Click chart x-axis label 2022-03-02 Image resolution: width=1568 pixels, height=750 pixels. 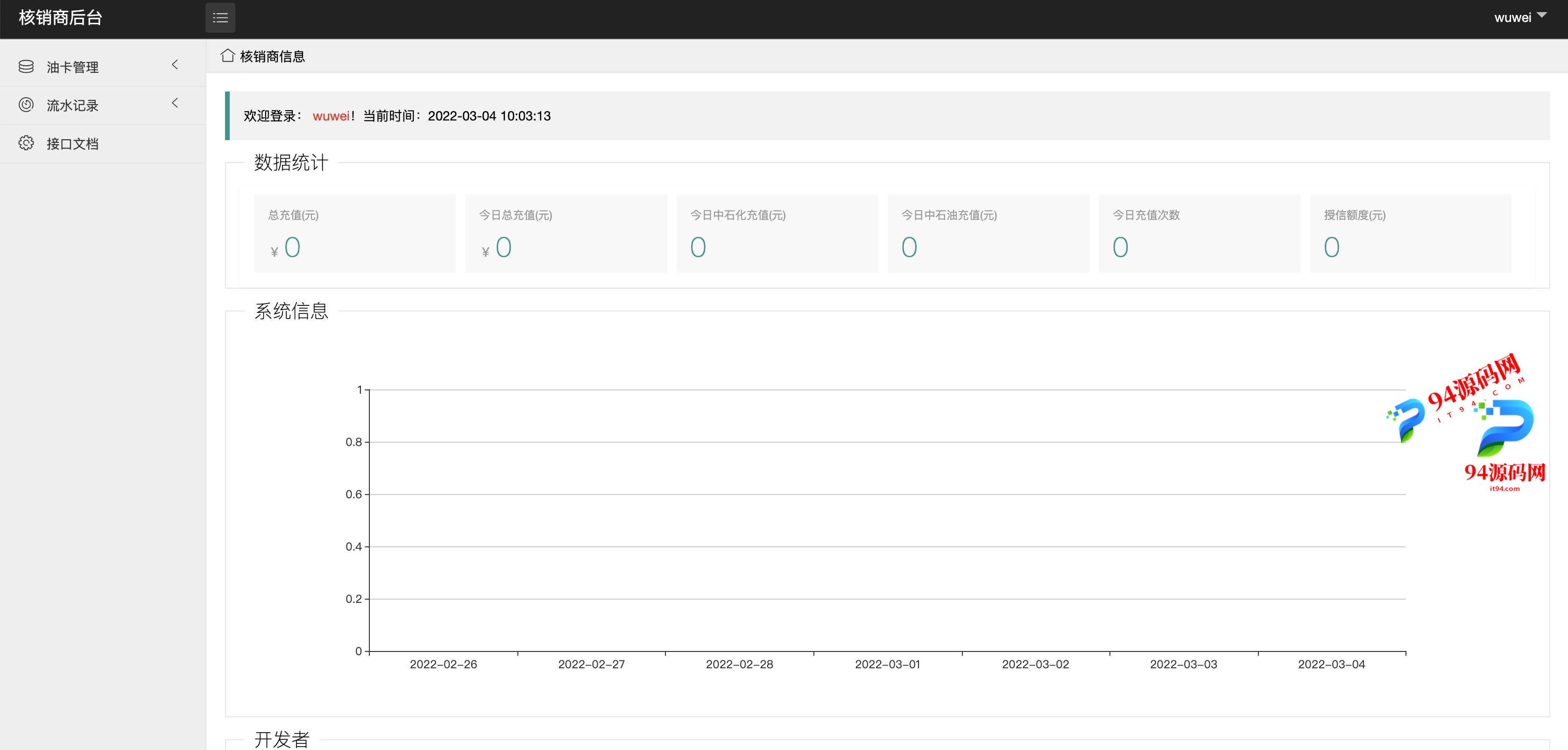pyautogui.click(x=1035, y=664)
